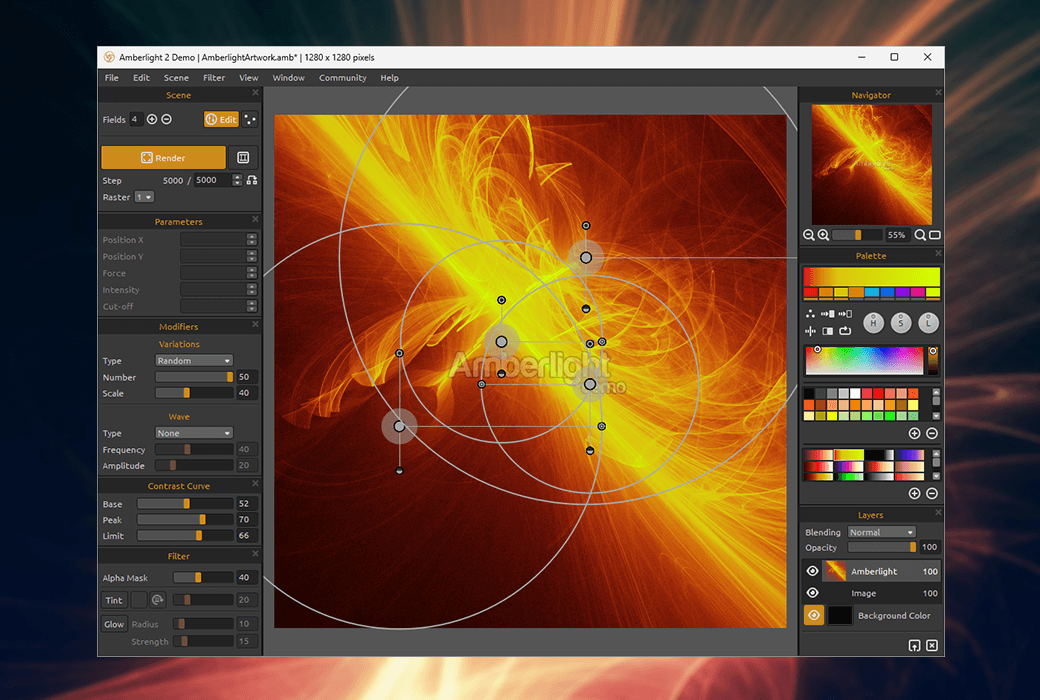Toggle Background Color layer visibility eye
Viewport: 1040px width, 700px height.
tap(814, 616)
